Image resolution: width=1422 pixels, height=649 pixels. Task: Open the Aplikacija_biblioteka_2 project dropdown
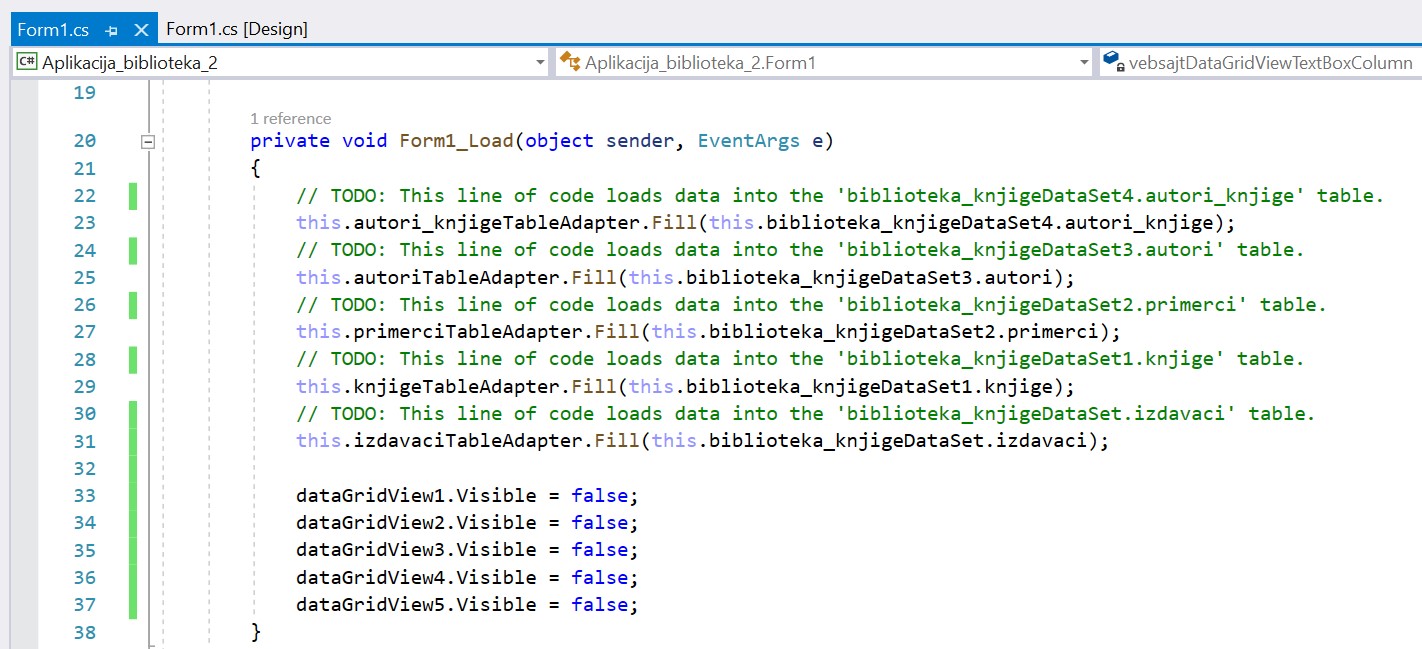coord(540,63)
